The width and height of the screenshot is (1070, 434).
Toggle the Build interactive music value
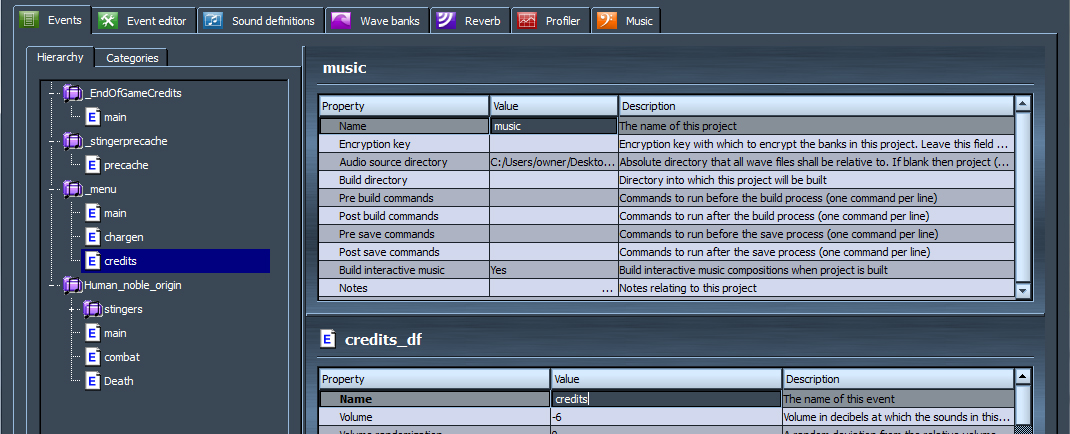(x=553, y=270)
